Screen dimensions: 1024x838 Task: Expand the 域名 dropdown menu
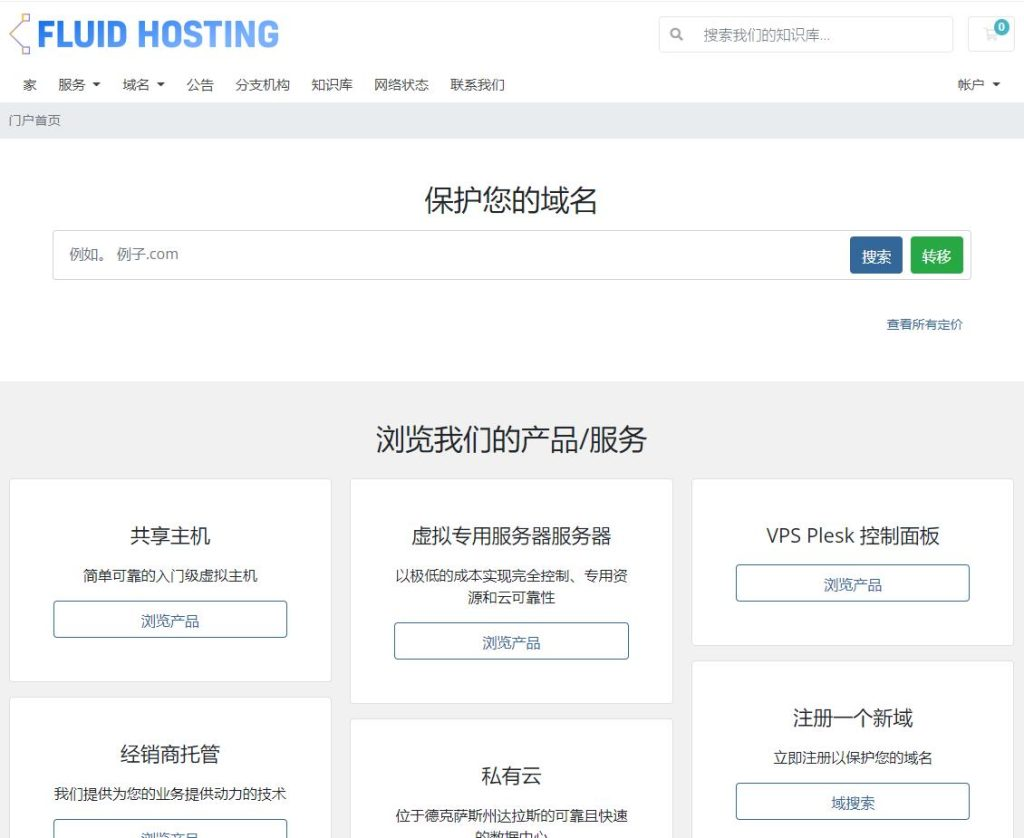(143, 85)
